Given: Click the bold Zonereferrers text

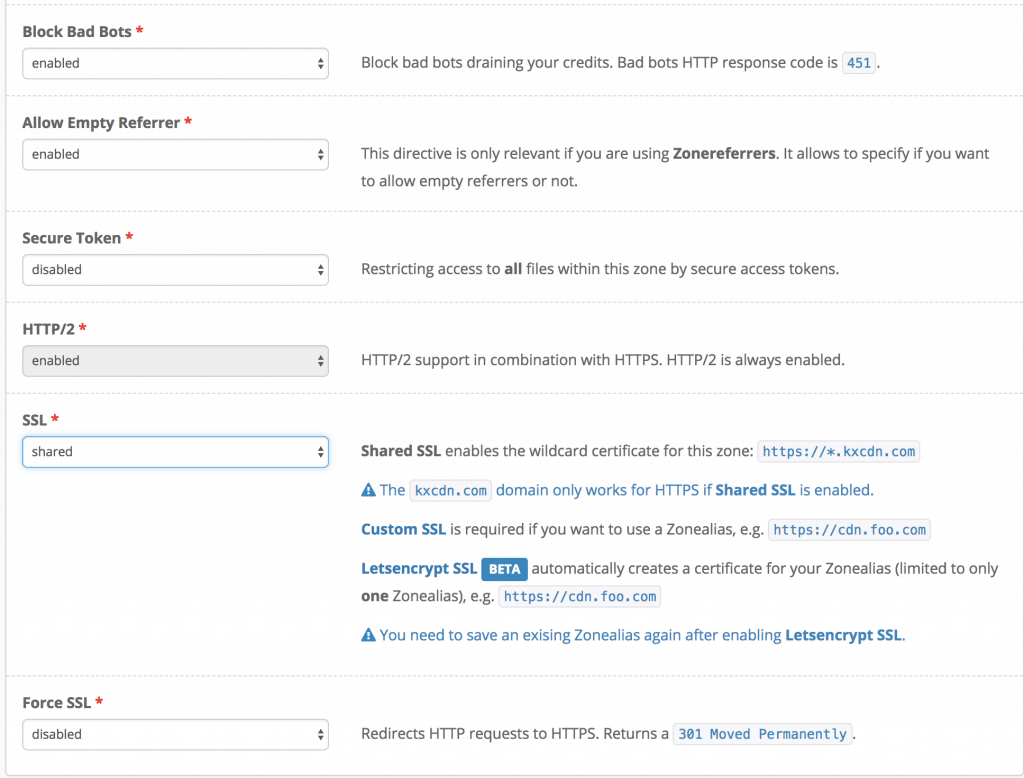Looking at the screenshot, I should pos(722,154).
